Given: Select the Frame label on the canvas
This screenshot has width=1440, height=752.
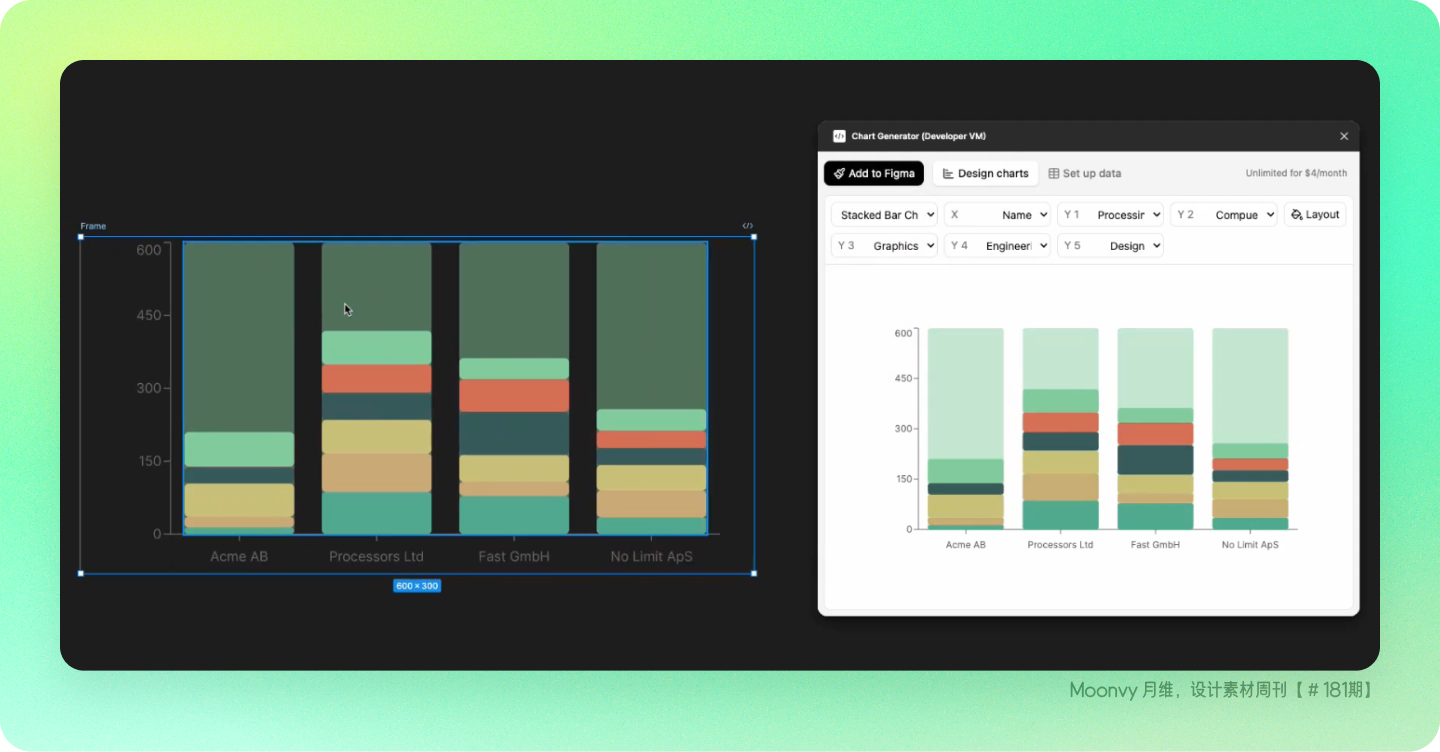Looking at the screenshot, I should pyautogui.click(x=93, y=227).
